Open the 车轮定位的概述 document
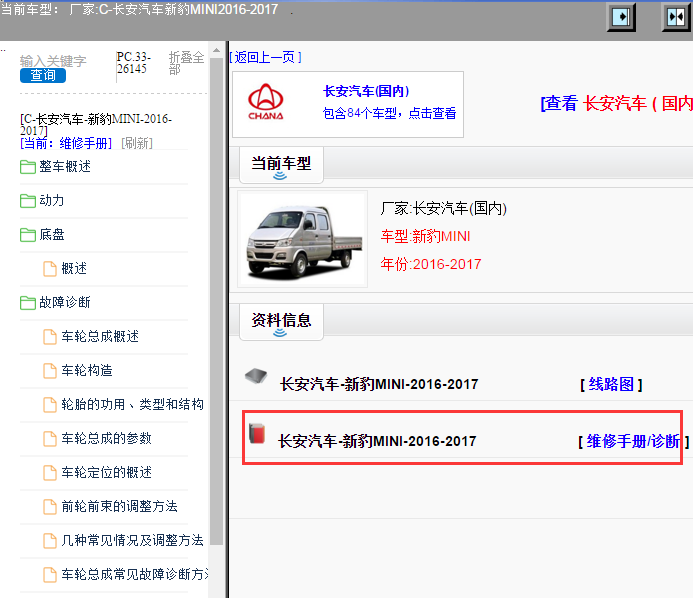693x598 pixels. point(107,472)
